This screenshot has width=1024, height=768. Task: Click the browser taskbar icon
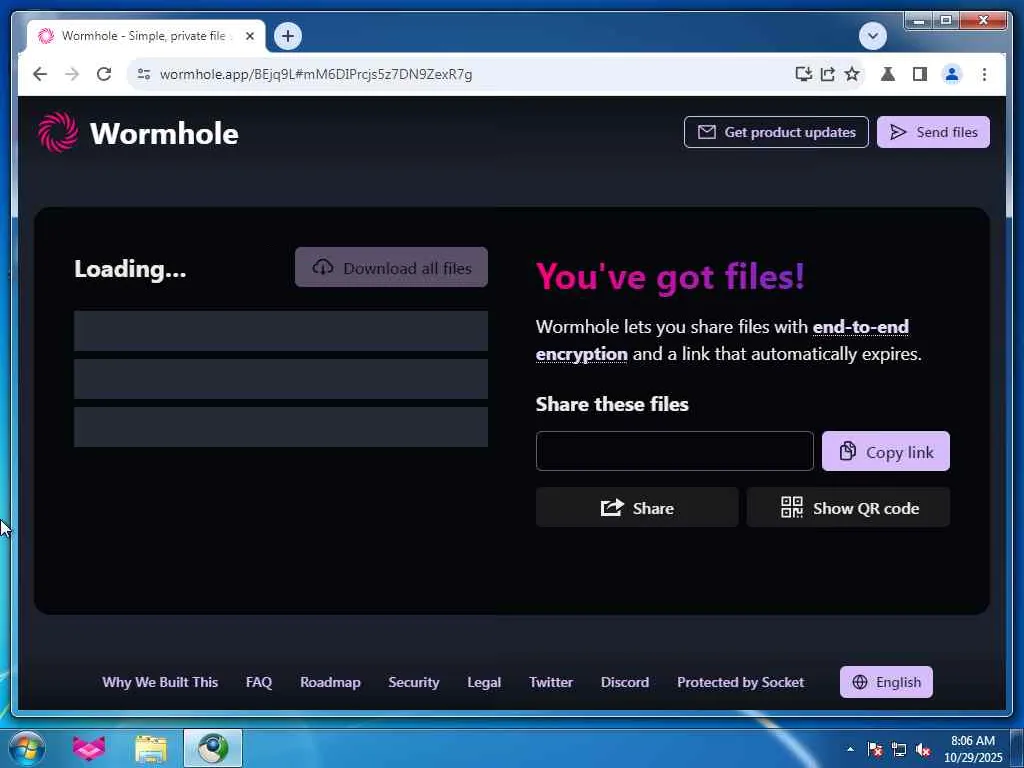tap(213, 748)
